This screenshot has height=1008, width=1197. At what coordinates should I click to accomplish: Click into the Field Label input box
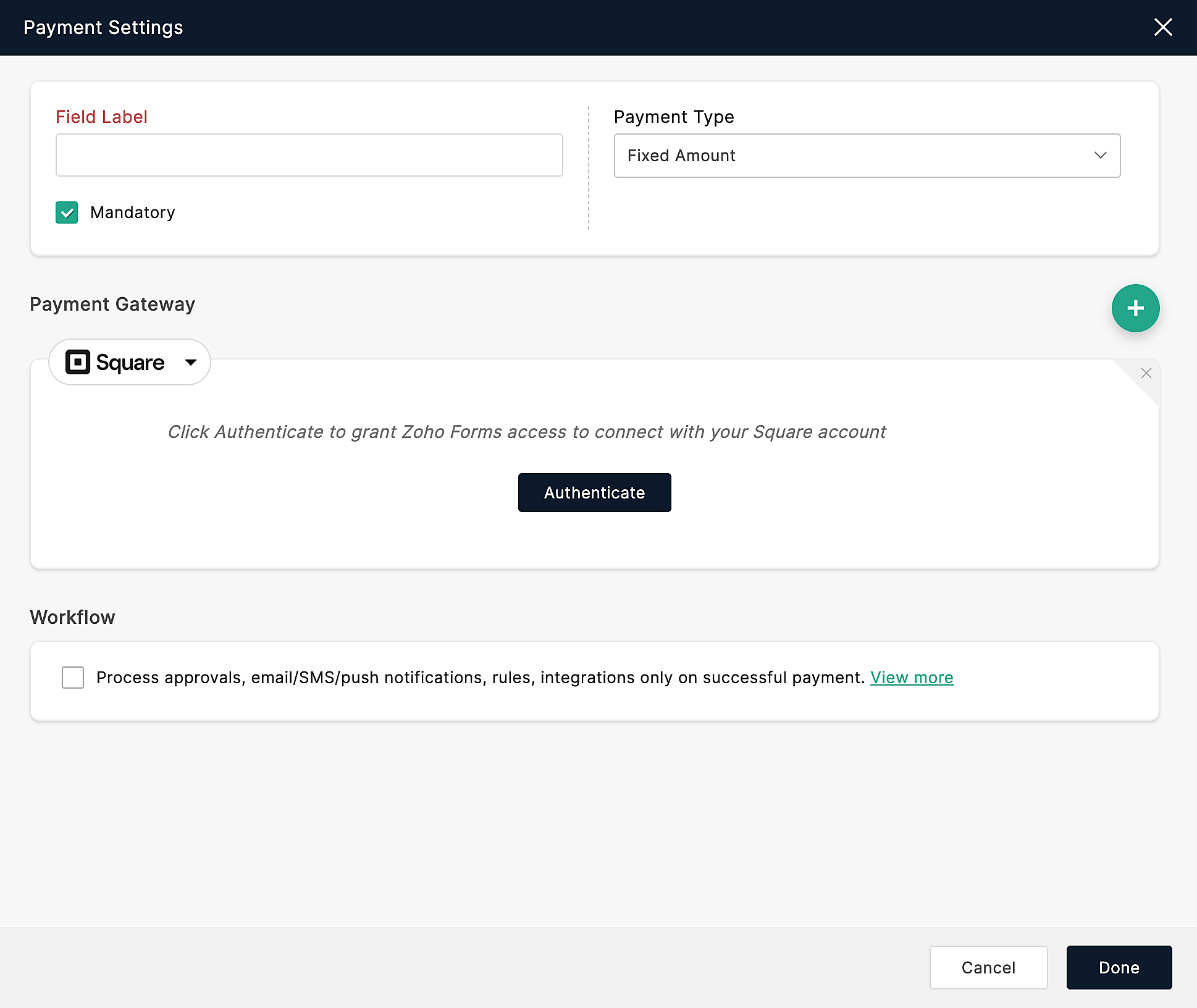pyautogui.click(x=309, y=156)
